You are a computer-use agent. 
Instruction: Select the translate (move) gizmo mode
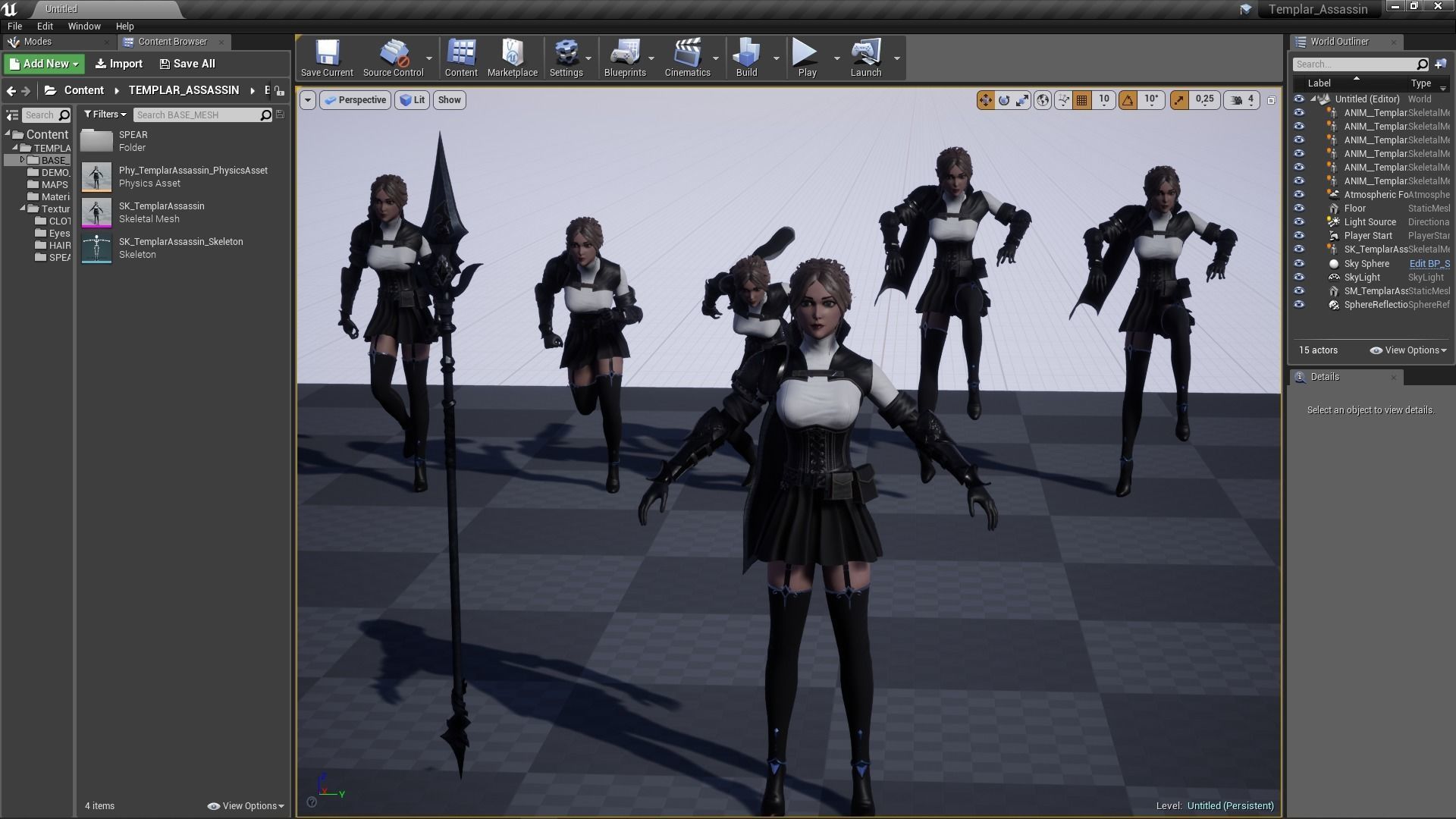pos(985,100)
